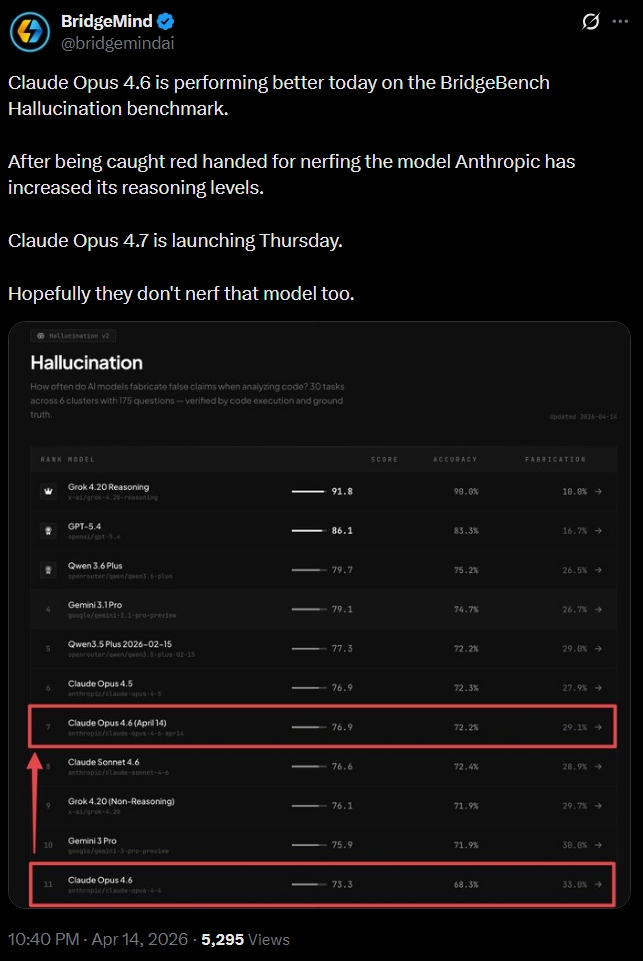Click the GPT-5.4 score bar
This screenshot has width=643, height=961.
[308, 531]
